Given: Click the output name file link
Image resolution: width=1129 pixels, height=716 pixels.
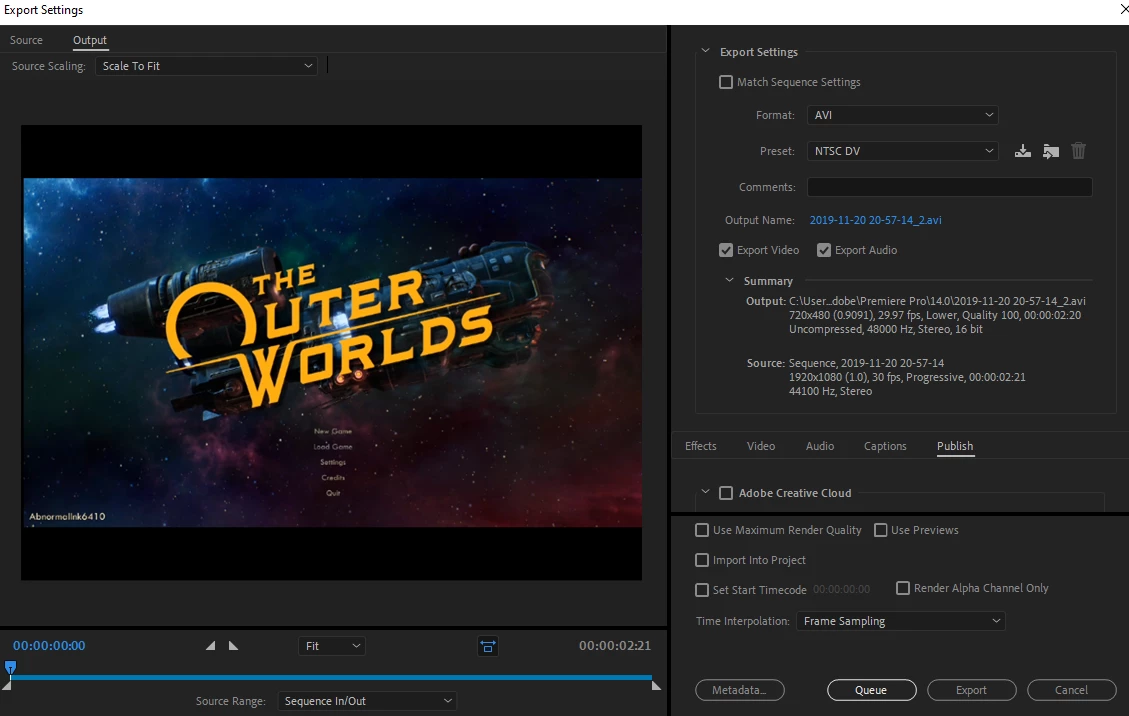Looking at the screenshot, I should (x=875, y=220).
